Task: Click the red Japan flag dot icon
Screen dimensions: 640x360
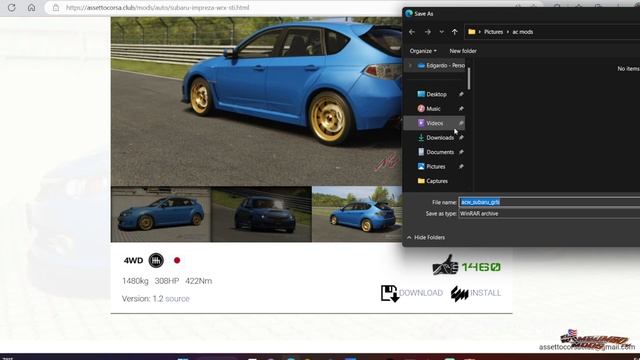Action: click(177, 260)
